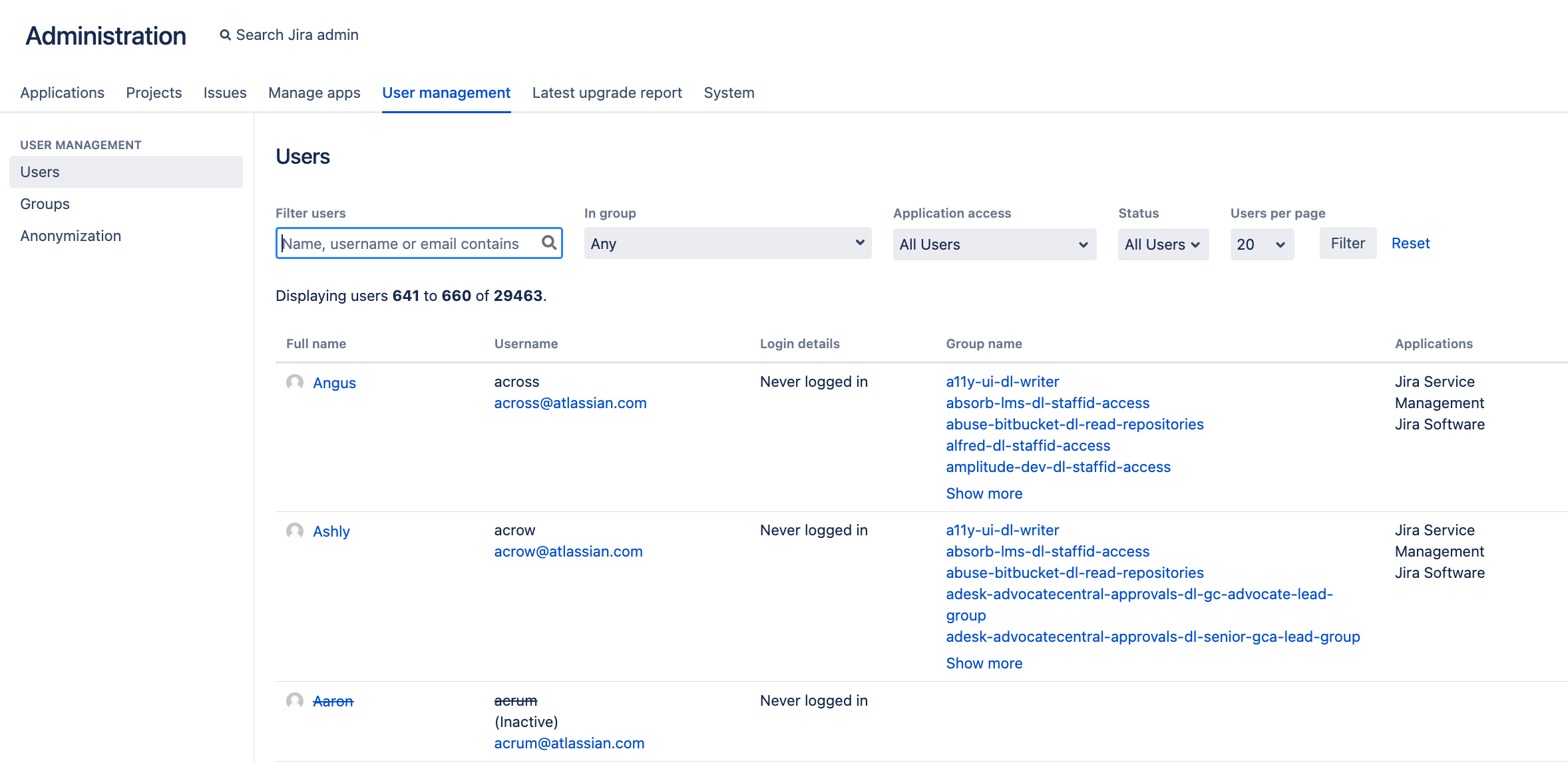The image size is (1568, 763).
Task: Click the Reset link
Action: [x=1410, y=243]
